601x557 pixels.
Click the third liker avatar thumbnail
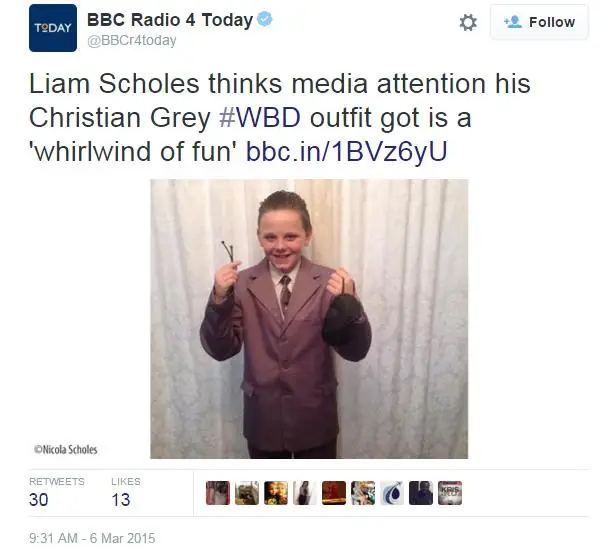[276, 493]
